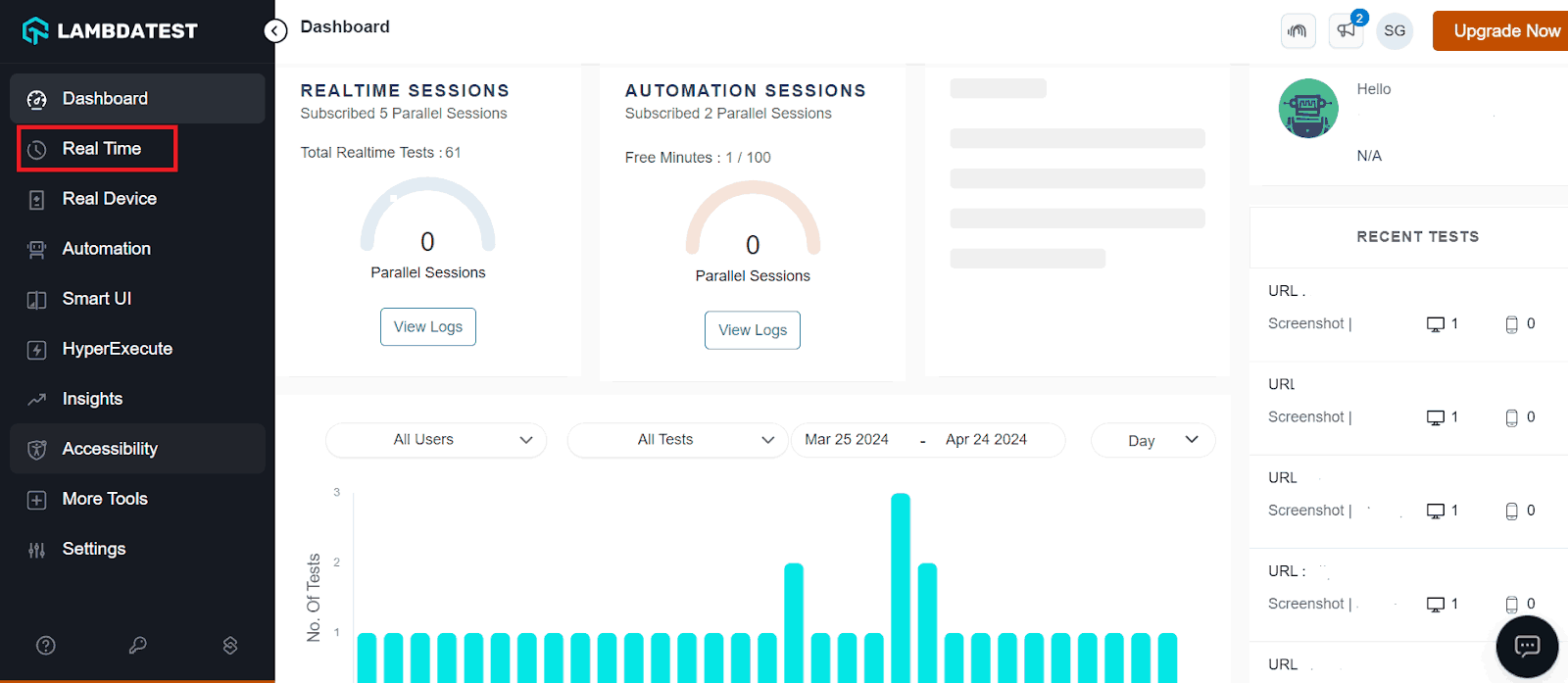The width and height of the screenshot is (1568, 683).
Task: Click the Subscribed 5 Parallel Sessions text
Action: point(404,114)
